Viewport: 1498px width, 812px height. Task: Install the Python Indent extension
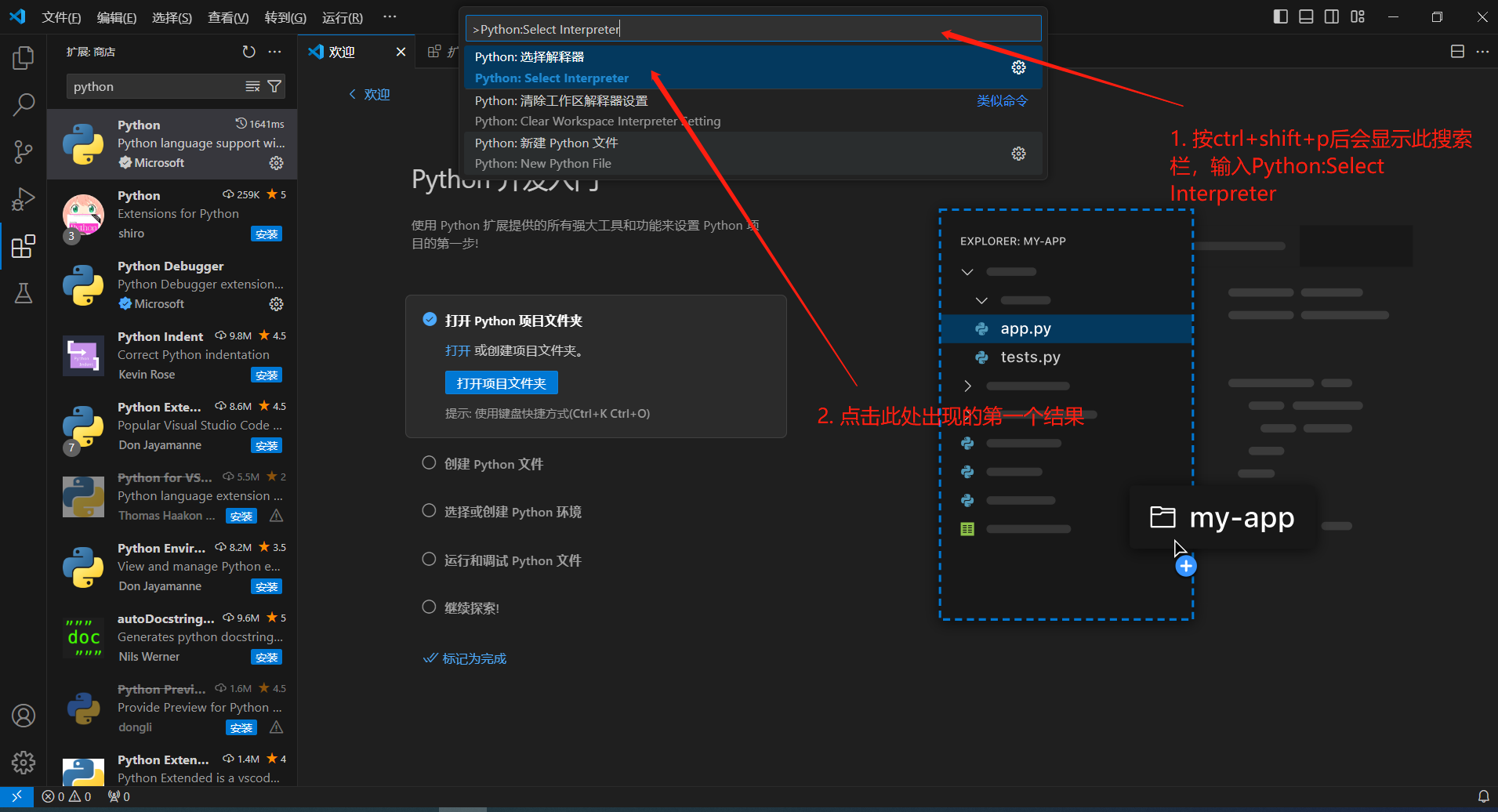coord(267,375)
